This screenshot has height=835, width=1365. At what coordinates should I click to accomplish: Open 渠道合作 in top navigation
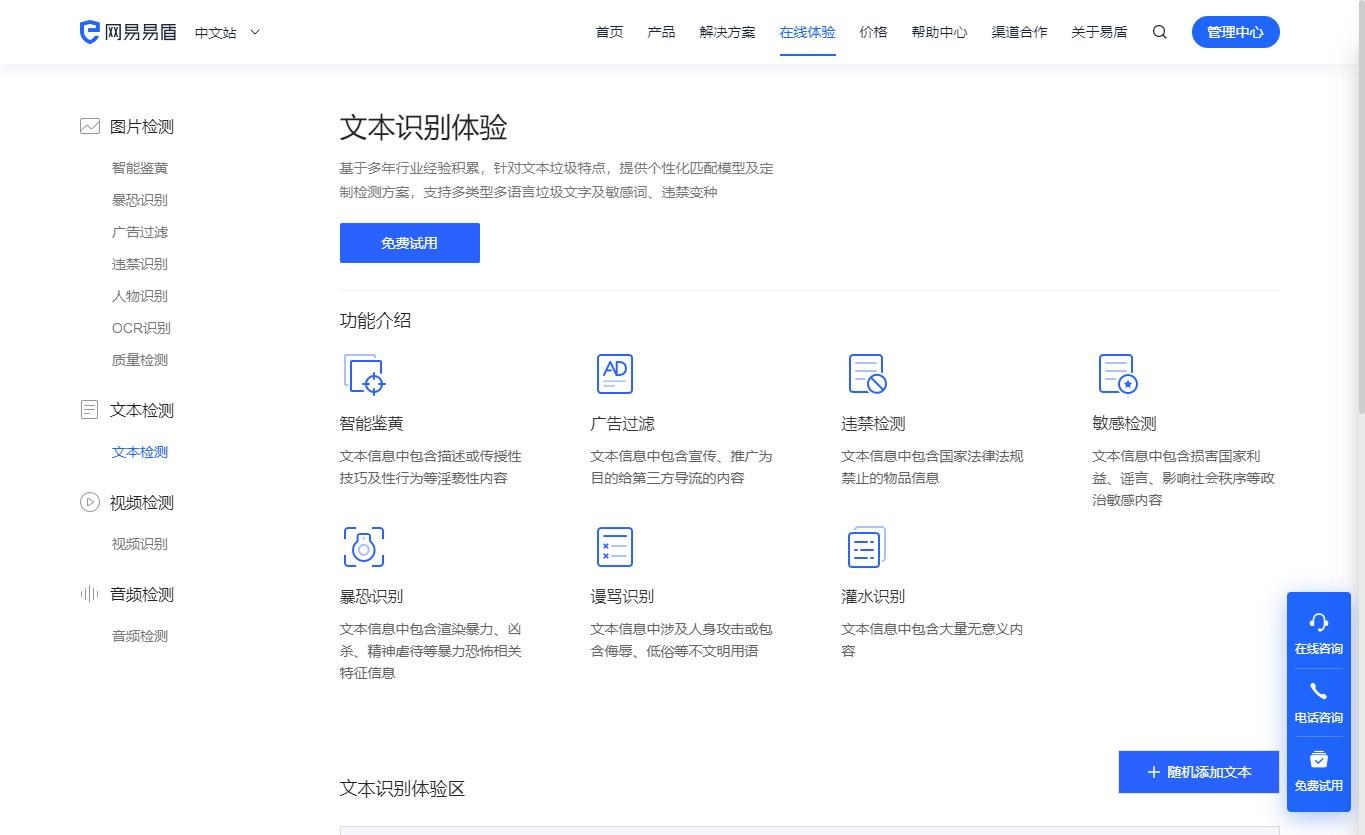point(1019,32)
